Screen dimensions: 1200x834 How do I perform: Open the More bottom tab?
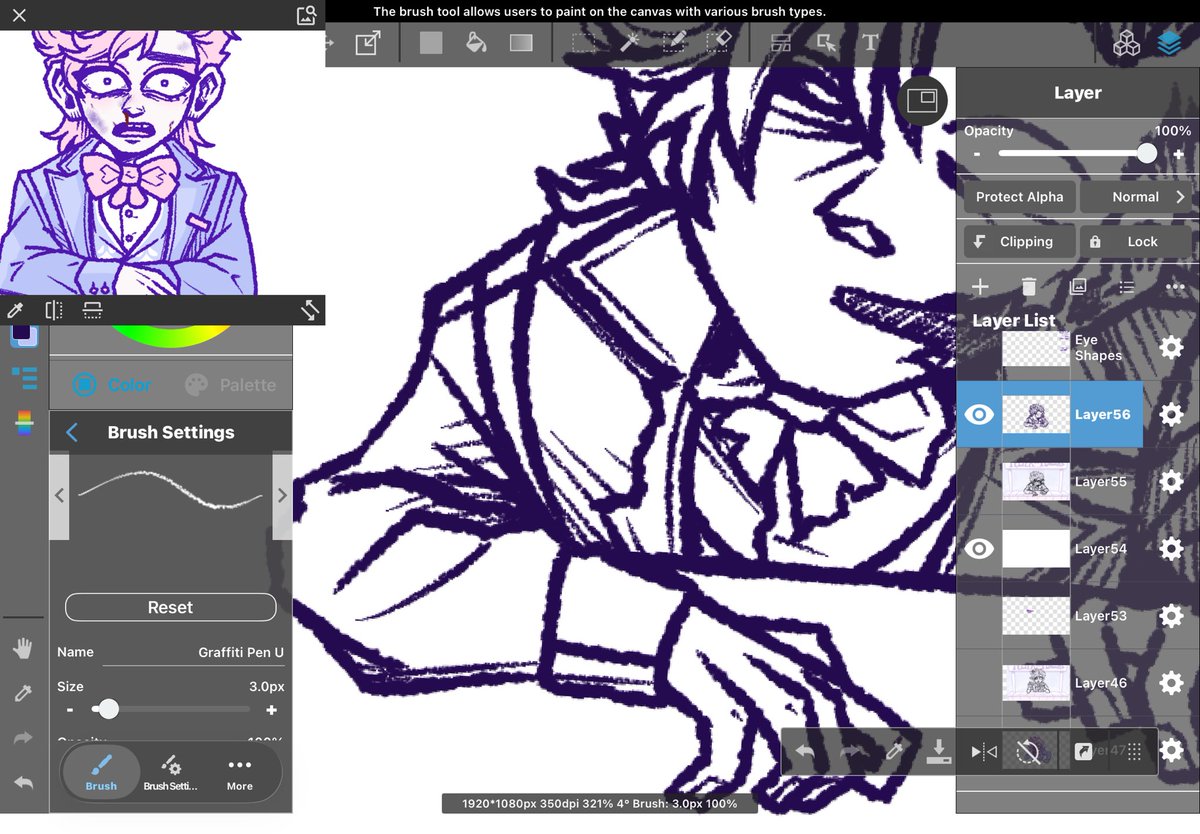point(239,772)
